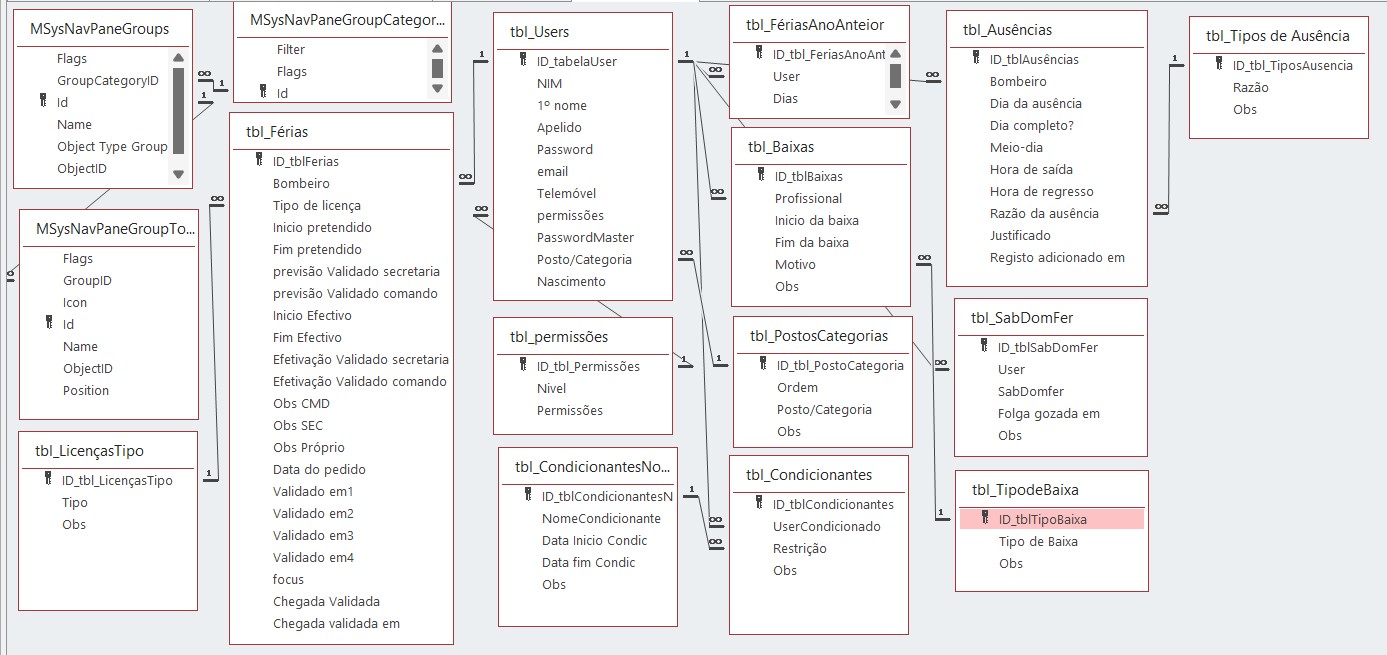Click the key icon beside ID_tblSabDomFer
This screenshot has height=655, width=1387.
pos(984,346)
